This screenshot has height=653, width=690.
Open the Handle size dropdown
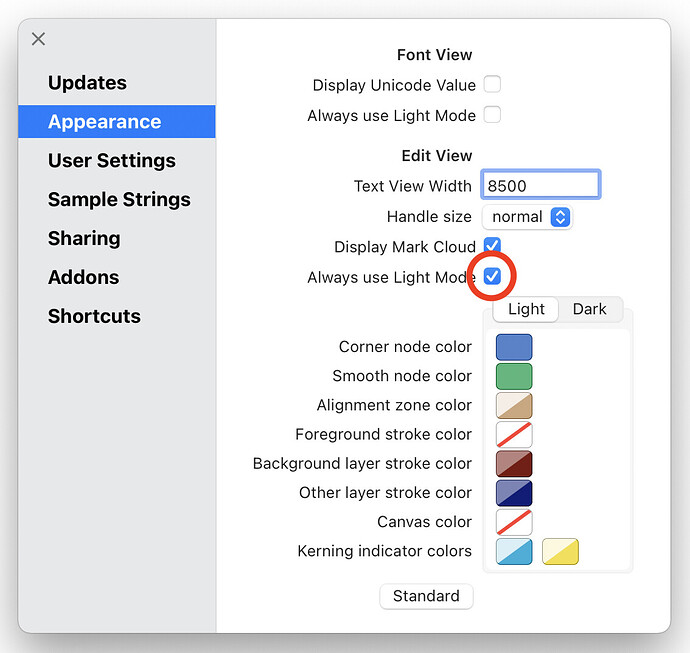[x=527, y=217]
